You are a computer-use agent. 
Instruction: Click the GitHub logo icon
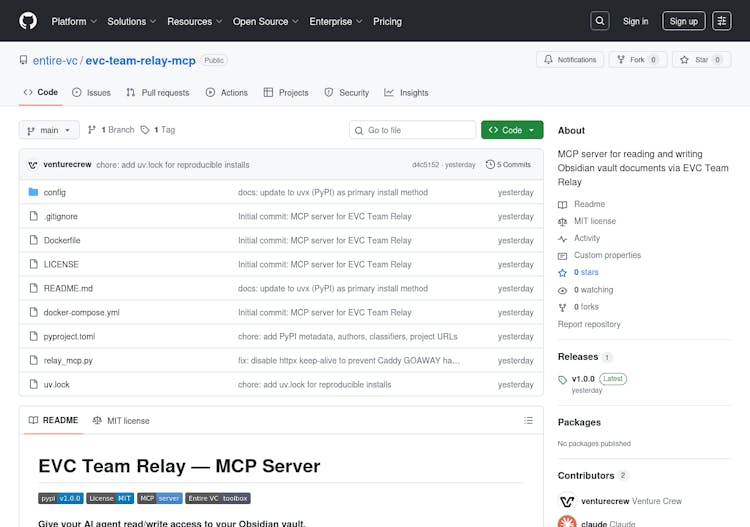tap(28, 21)
